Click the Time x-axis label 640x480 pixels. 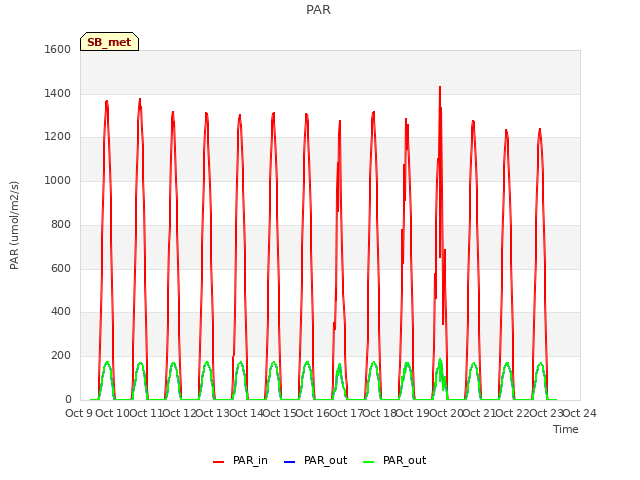566,429
